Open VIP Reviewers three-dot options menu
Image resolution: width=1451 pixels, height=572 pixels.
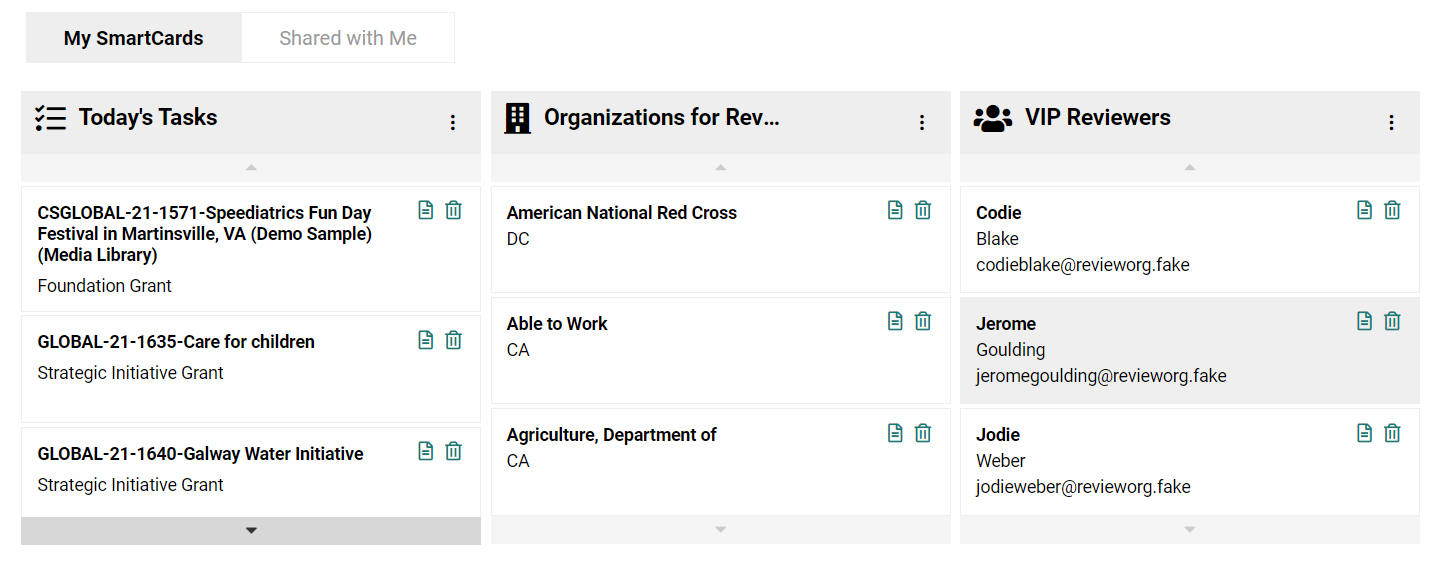pyautogui.click(x=1391, y=122)
